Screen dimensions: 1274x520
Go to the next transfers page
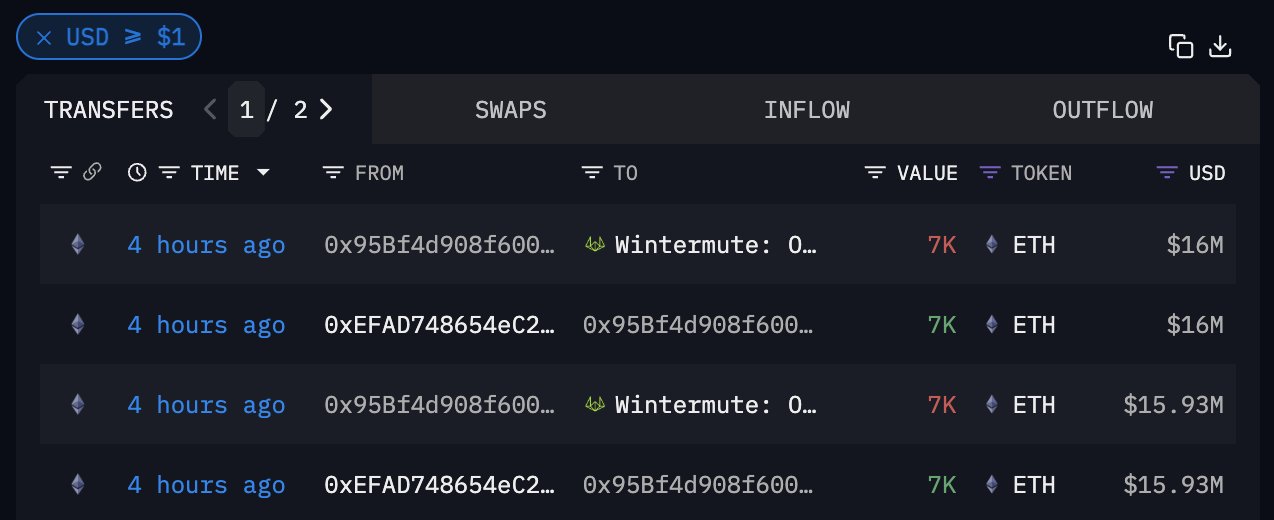(x=326, y=110)
